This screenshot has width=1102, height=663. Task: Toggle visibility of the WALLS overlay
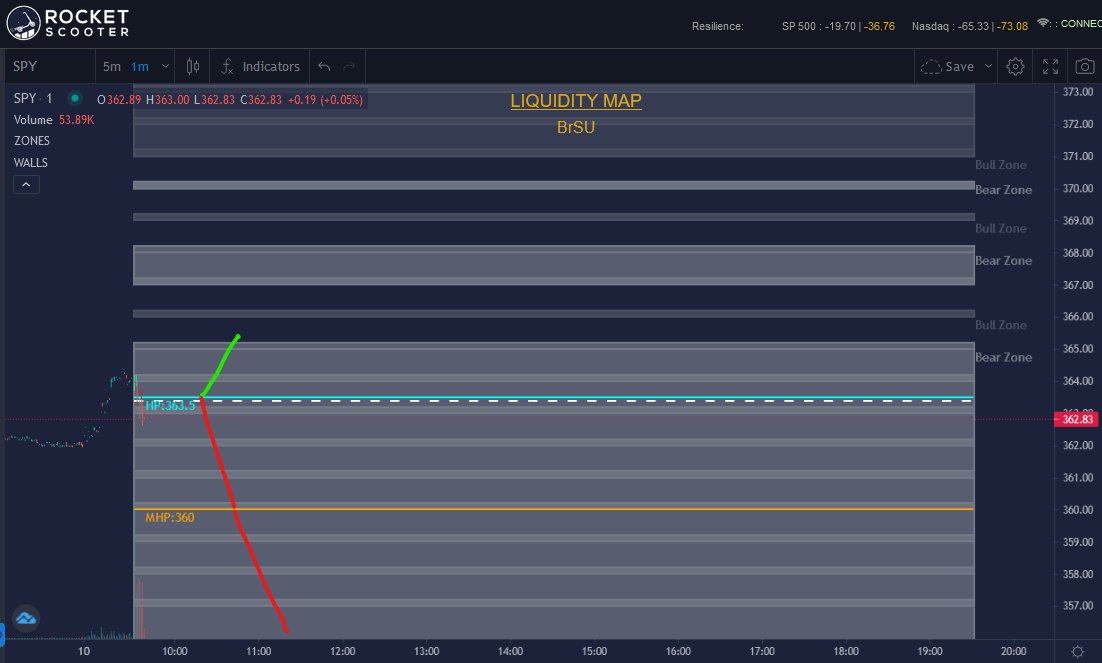(x=30, y=162)
